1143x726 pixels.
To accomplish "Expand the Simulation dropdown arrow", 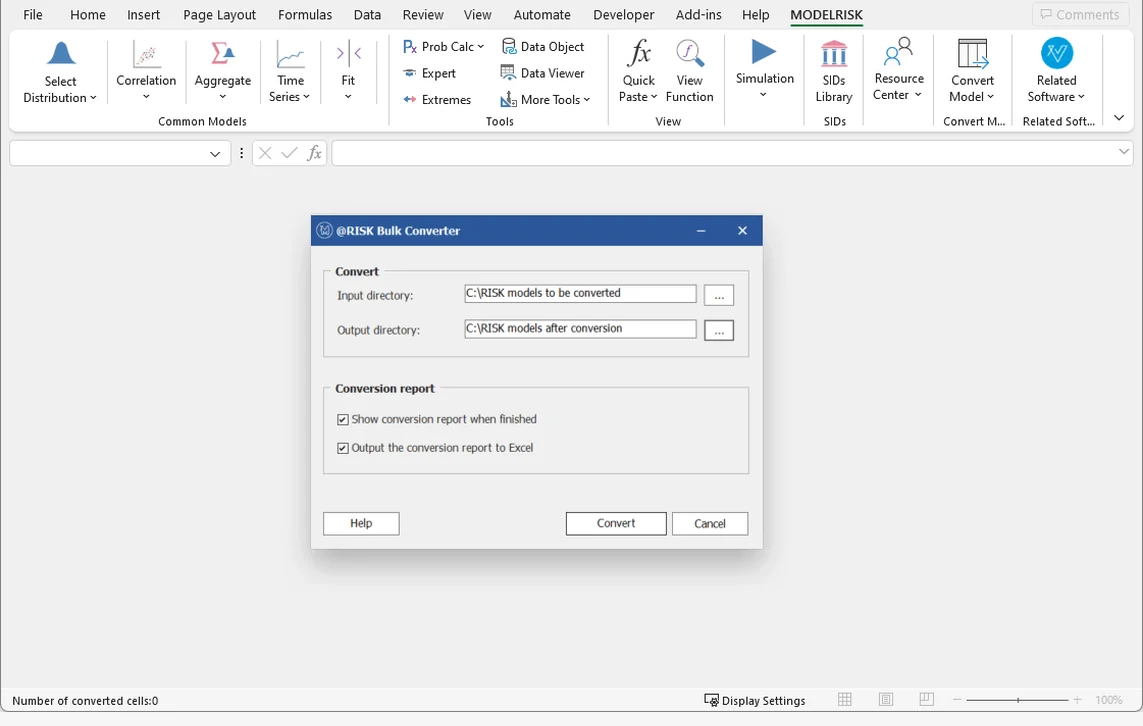I will (763, 95).
